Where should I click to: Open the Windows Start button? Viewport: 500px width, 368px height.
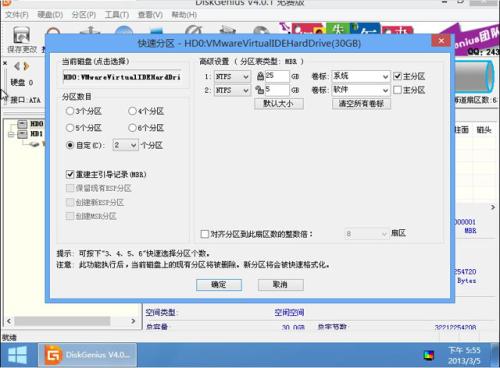click(x=17, y=355)
